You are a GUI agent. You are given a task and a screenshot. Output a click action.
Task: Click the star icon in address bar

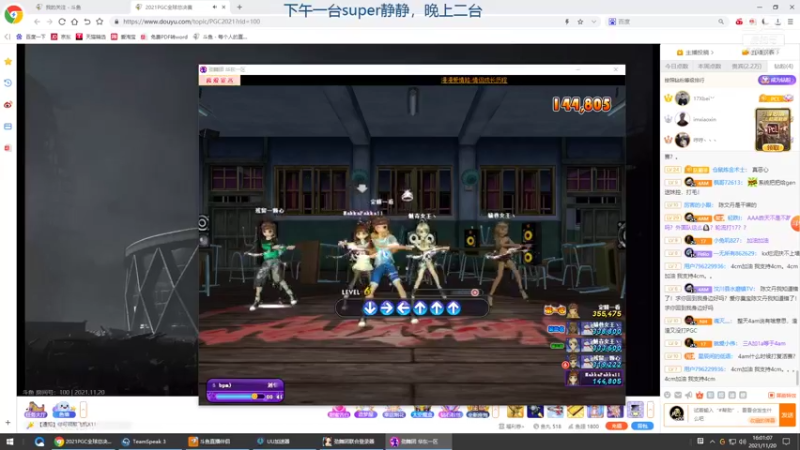[x=580, y=21]
